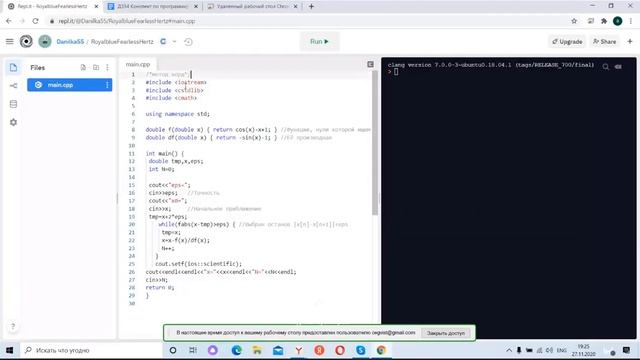Open the Danilka55 profile link
Screen dimensions: 640x360
[x=70, y=42]
